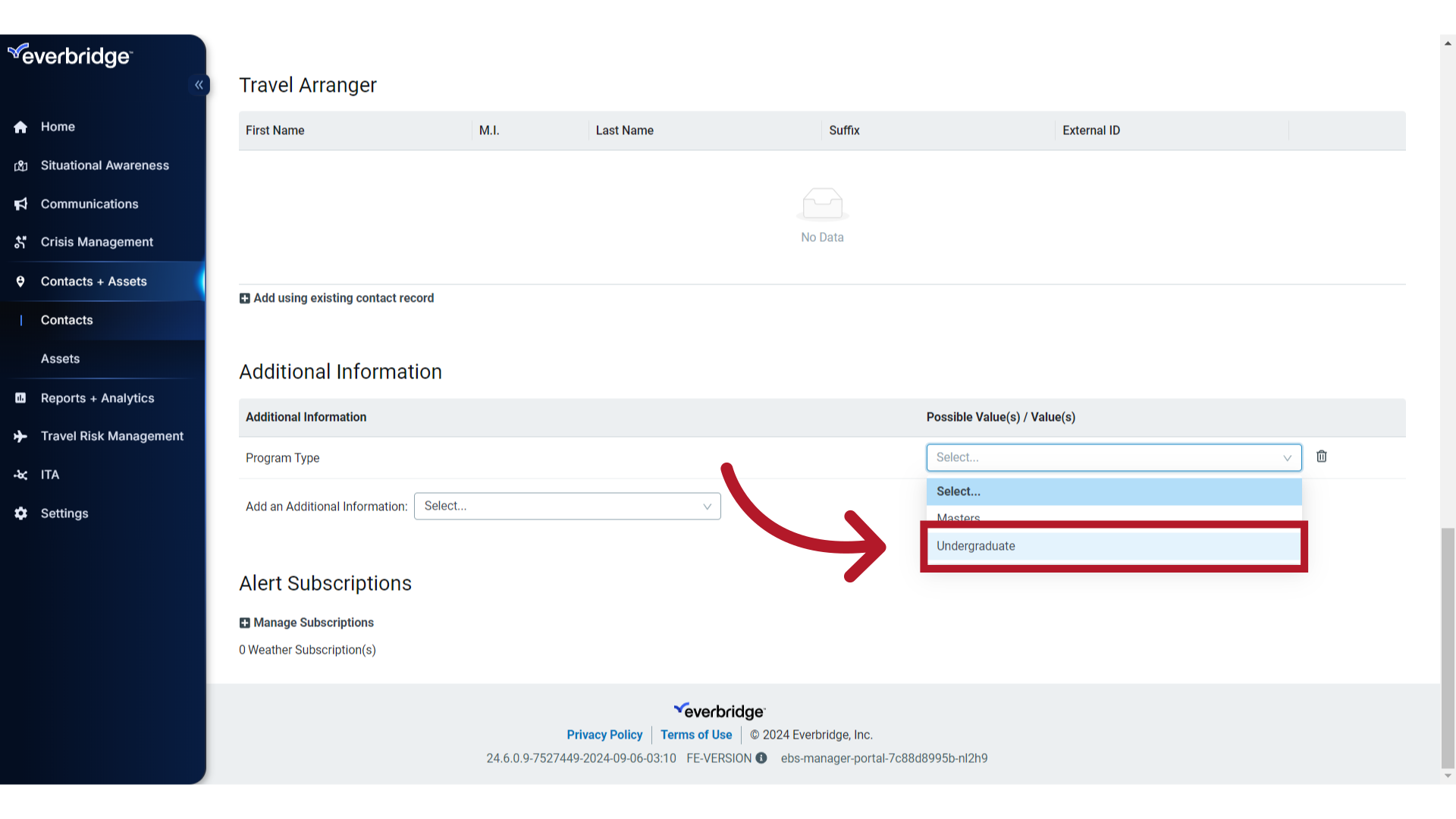Select Undergraduate from Program Type dropdown
Viewport: 1456px width, 819px height.
[x=1113, y=545]
